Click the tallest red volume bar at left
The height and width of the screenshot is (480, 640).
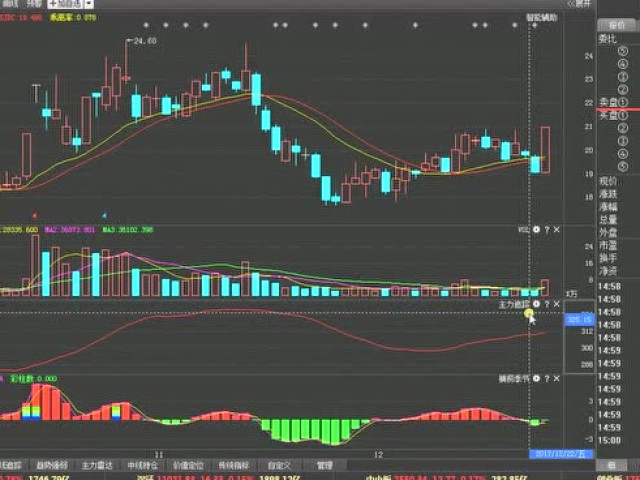[36, 265]
